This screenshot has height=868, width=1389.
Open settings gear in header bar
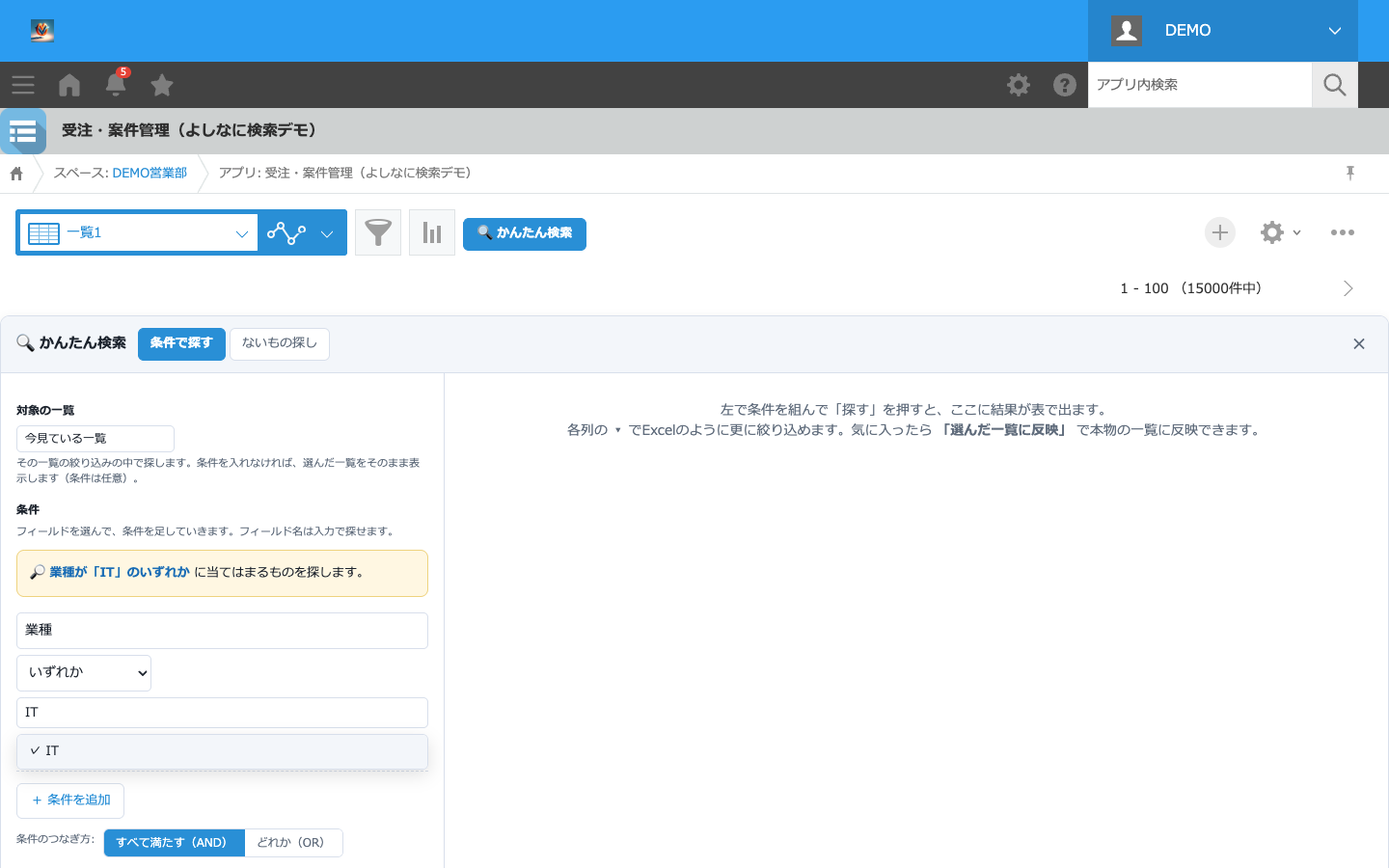[1019, 85]
